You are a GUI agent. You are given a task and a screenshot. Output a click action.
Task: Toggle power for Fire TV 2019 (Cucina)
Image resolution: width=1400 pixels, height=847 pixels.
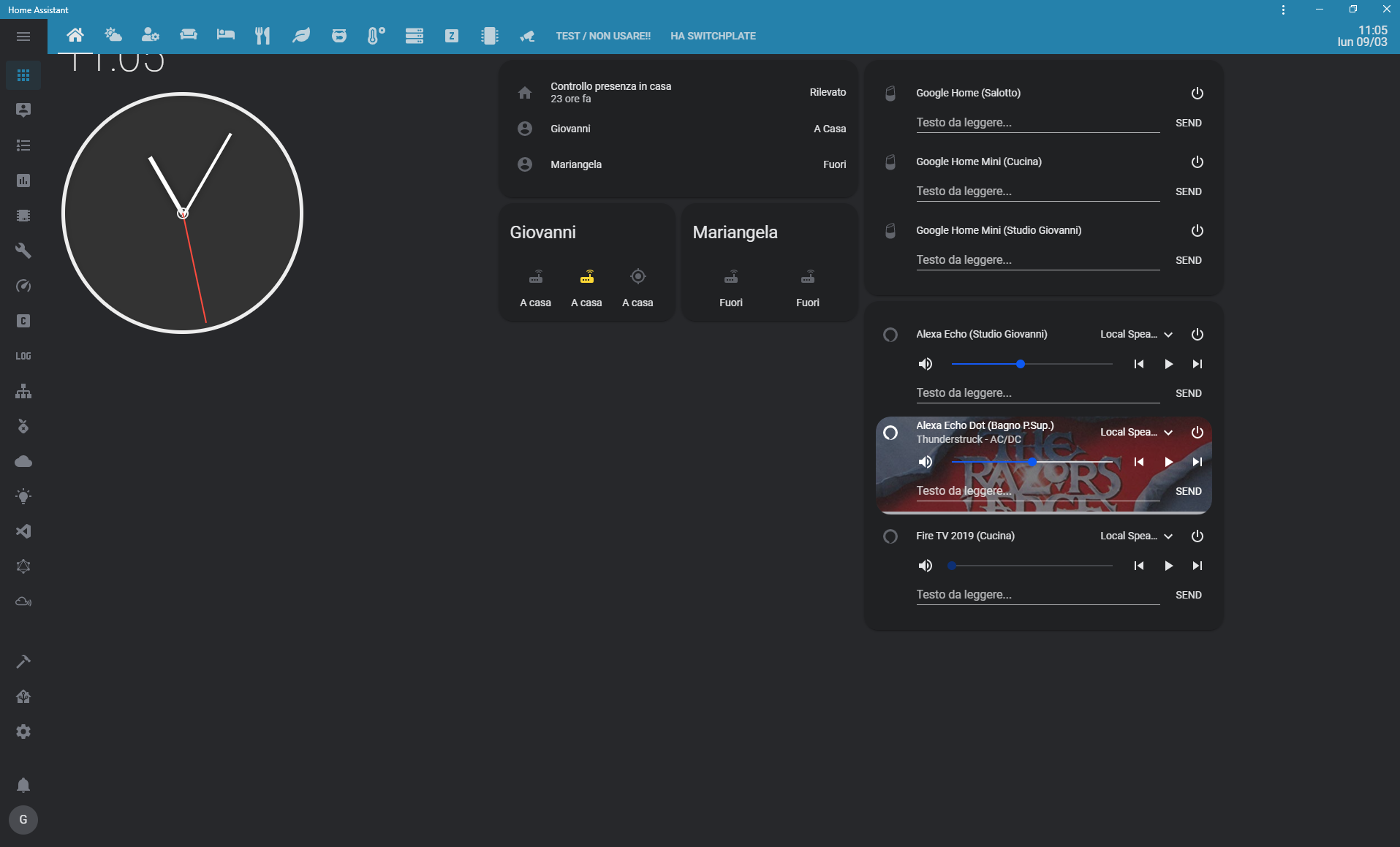click(x=1197, y=536)
